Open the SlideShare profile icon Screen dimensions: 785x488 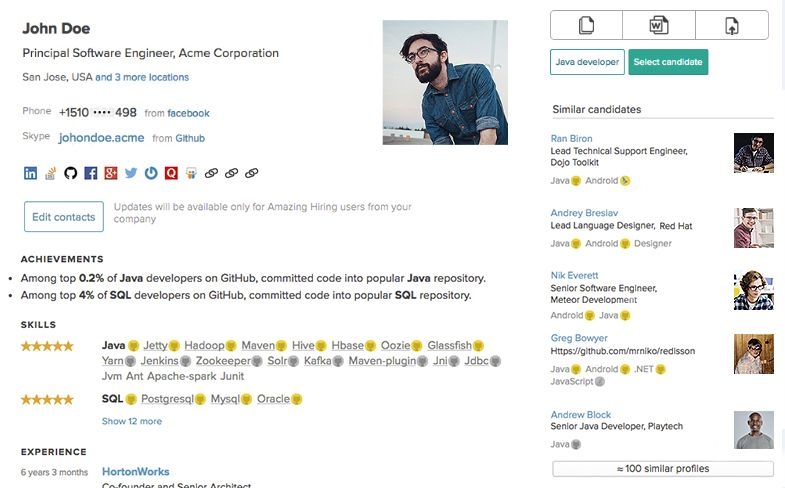(191, 173)
